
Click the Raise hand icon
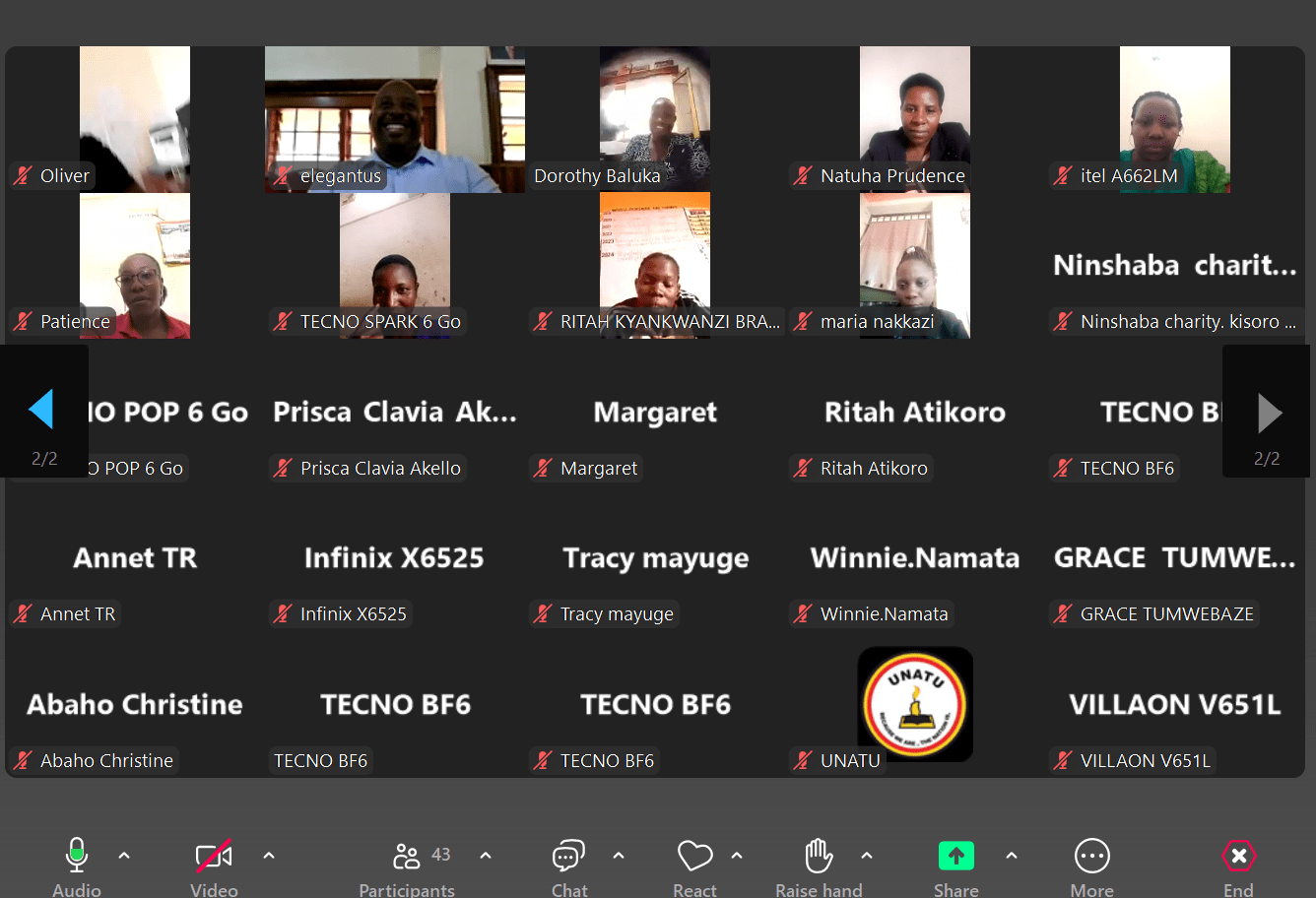(819, 857)
